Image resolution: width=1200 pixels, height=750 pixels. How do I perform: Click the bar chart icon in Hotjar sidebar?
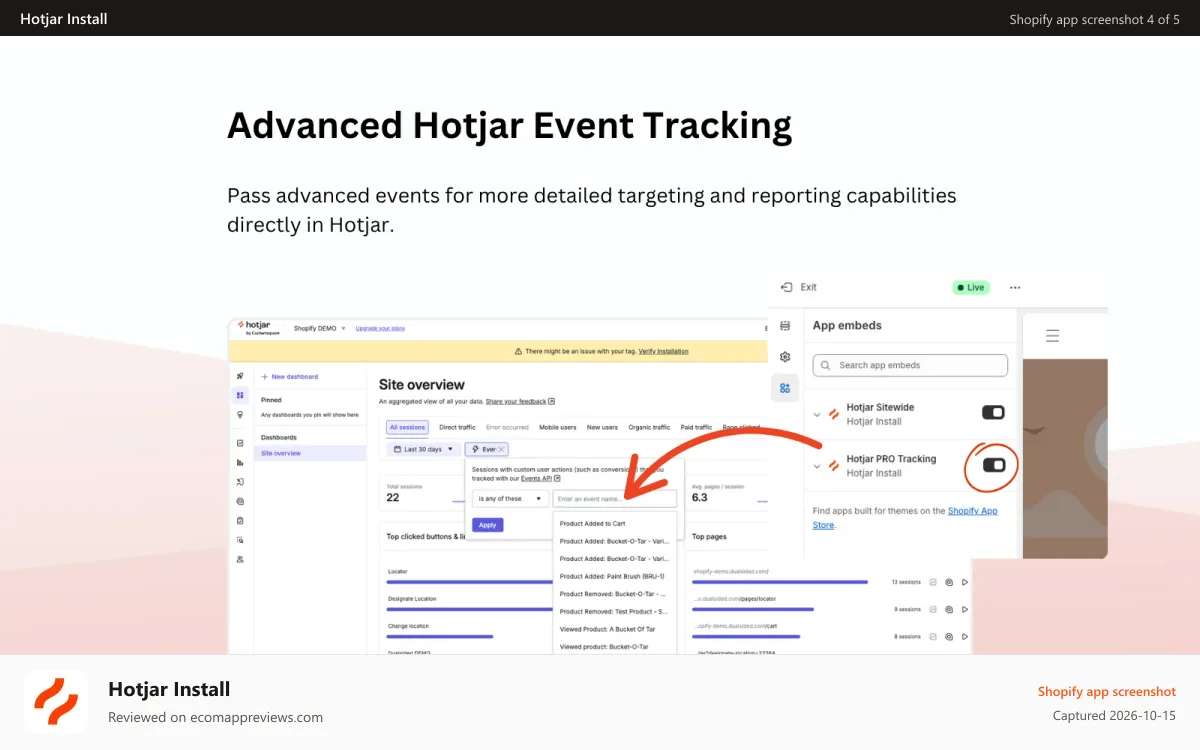coord(240,462)
